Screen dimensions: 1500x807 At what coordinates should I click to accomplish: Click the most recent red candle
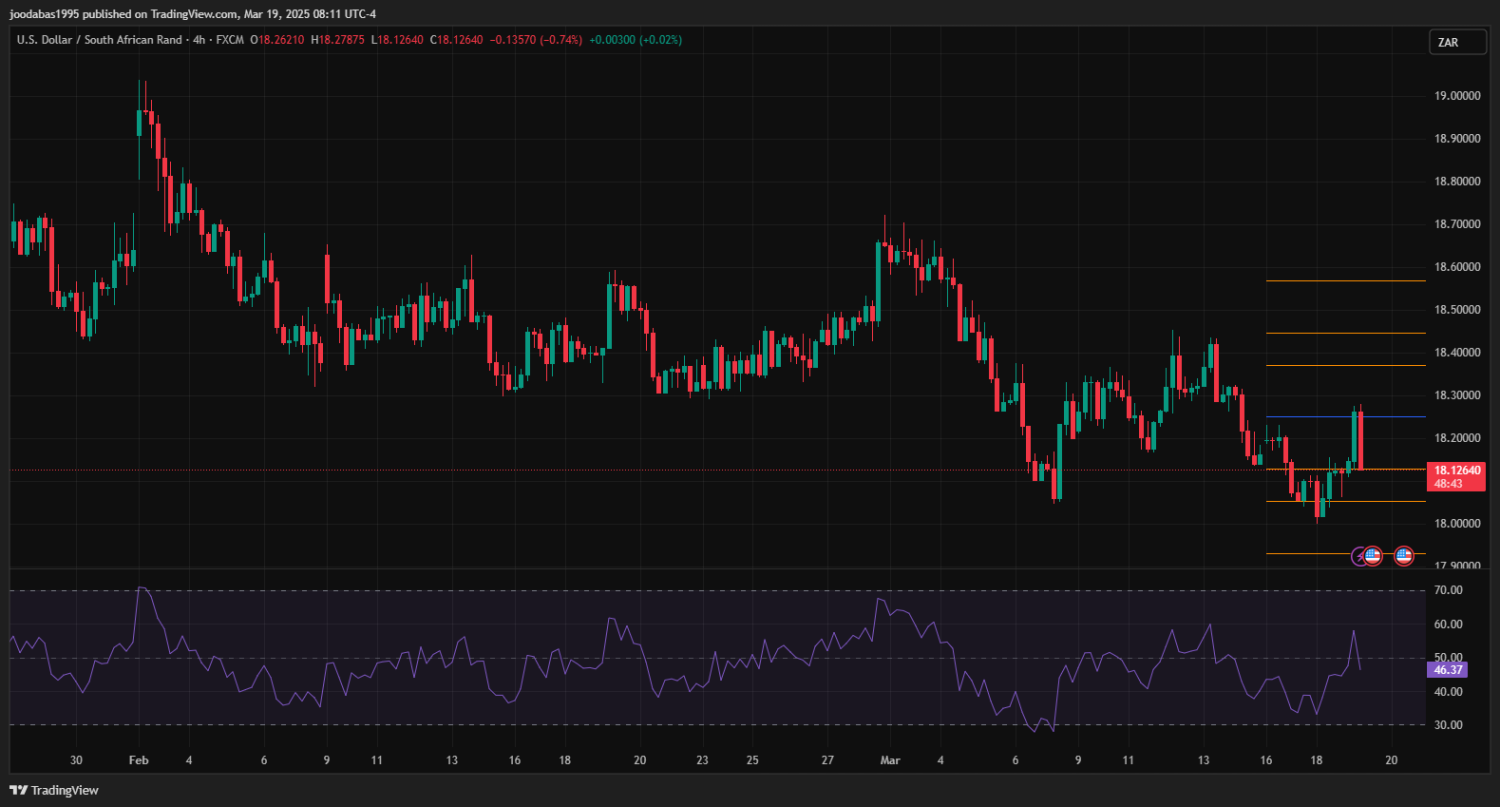(1361, 440)
